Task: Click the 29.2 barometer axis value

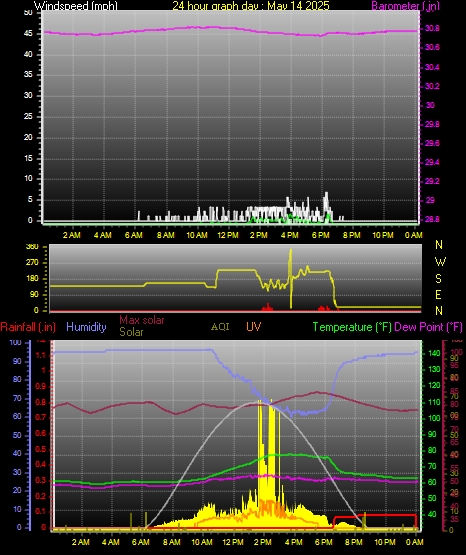Action: 432,181
